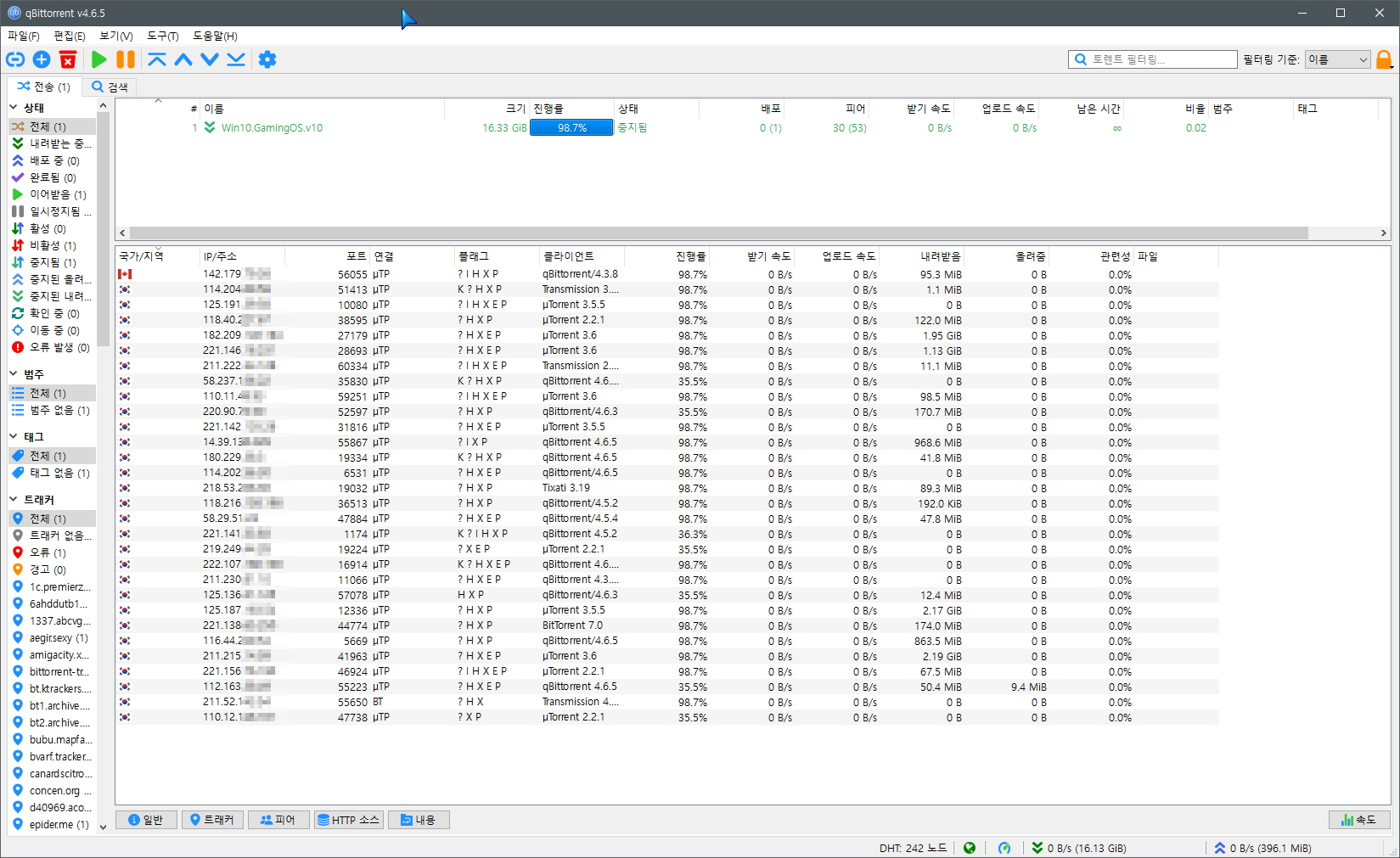
Task: Click upload speed 0 B/s (396.1 MiB) status
Action: pos(1262,848)
